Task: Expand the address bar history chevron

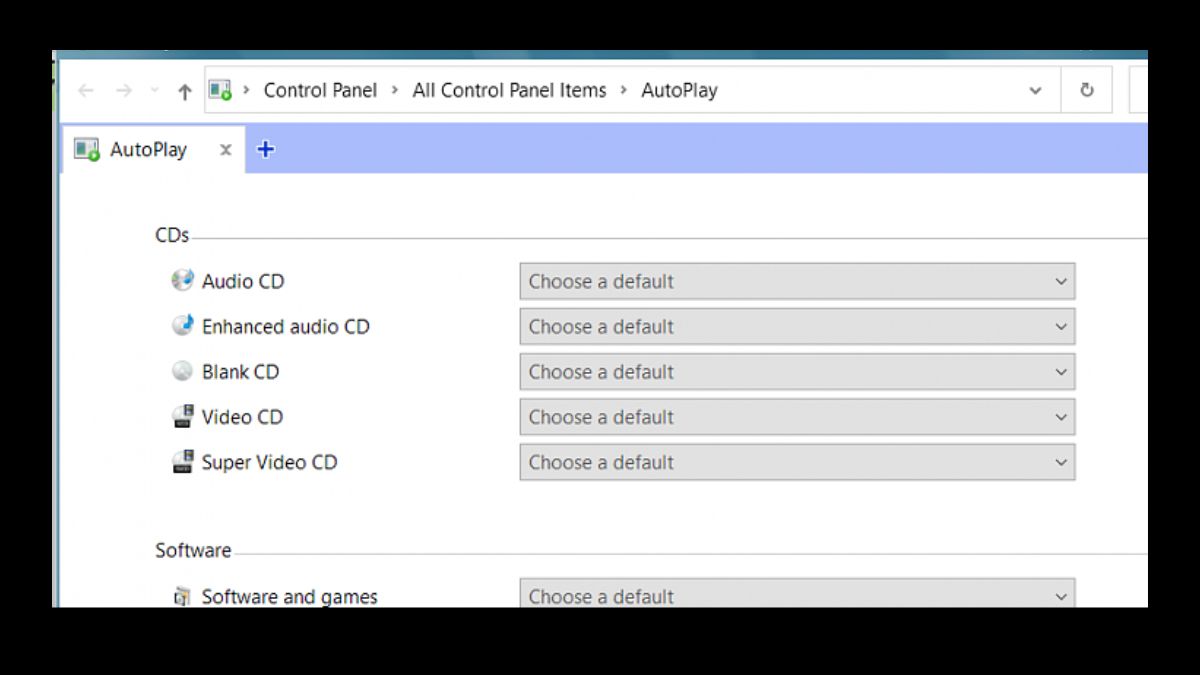Action: point(1035,90)
